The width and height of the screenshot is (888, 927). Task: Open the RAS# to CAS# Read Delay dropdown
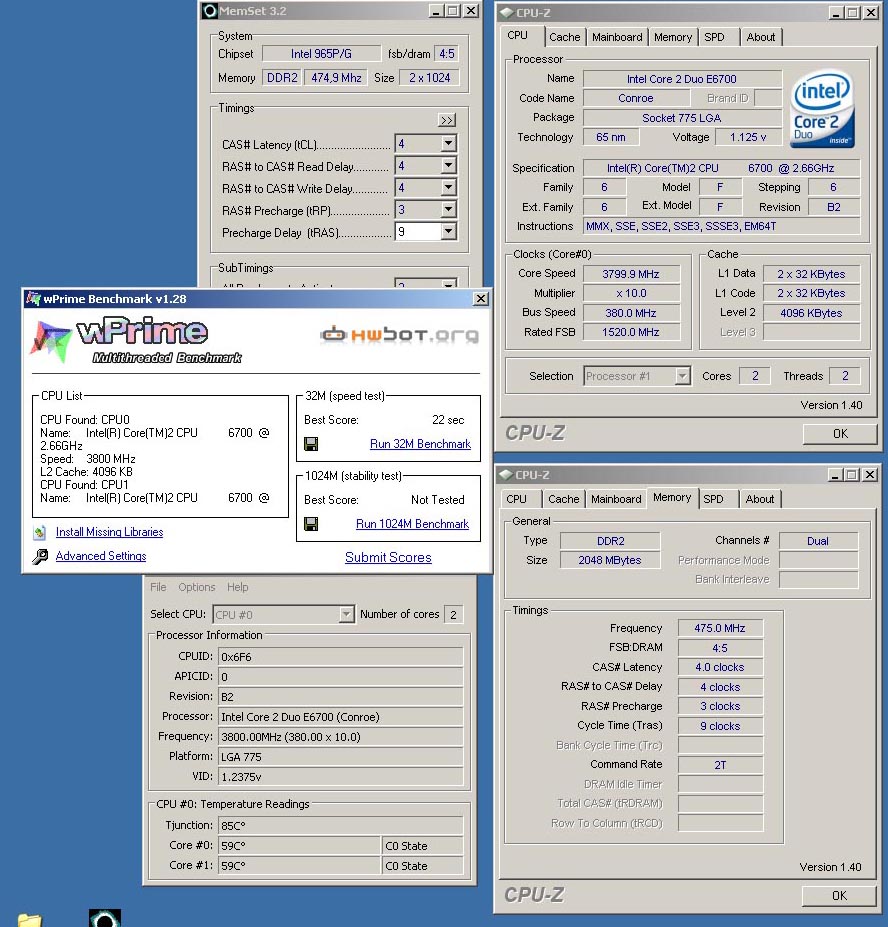click(448, 166)
